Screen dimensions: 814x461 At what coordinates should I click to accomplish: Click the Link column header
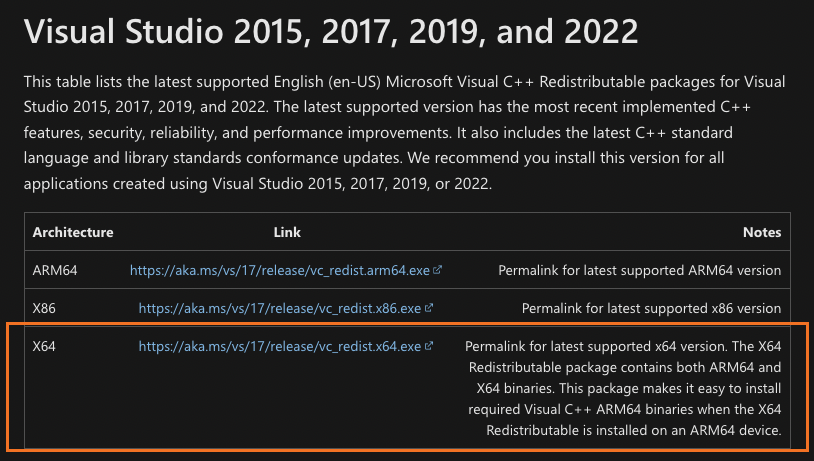pyautogui.click(x=287, y=232)
